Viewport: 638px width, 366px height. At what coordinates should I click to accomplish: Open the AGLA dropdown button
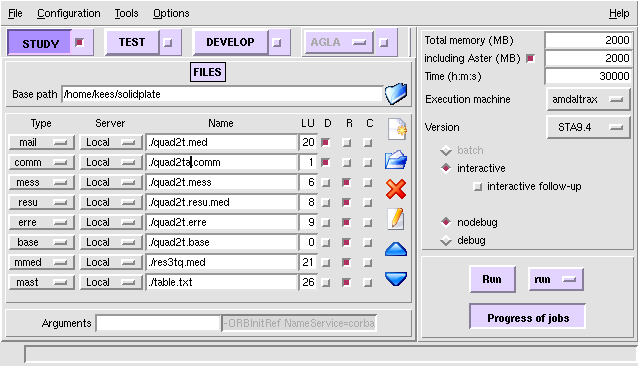pyautogui.click(x=339, y=42)
